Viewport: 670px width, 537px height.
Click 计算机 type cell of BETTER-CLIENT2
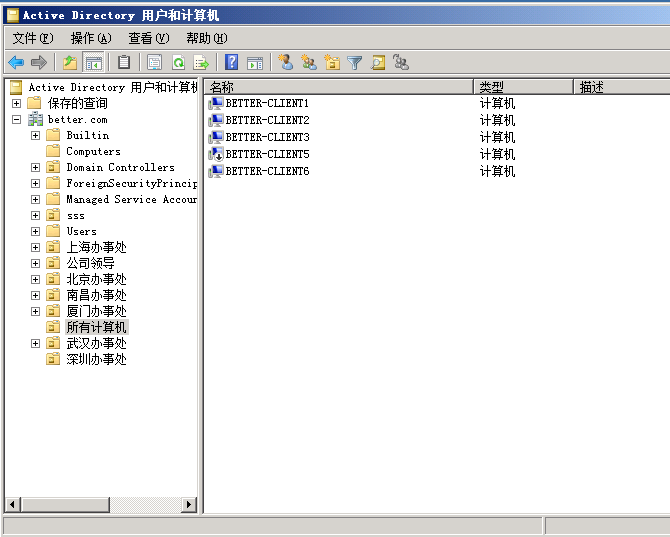497,120
